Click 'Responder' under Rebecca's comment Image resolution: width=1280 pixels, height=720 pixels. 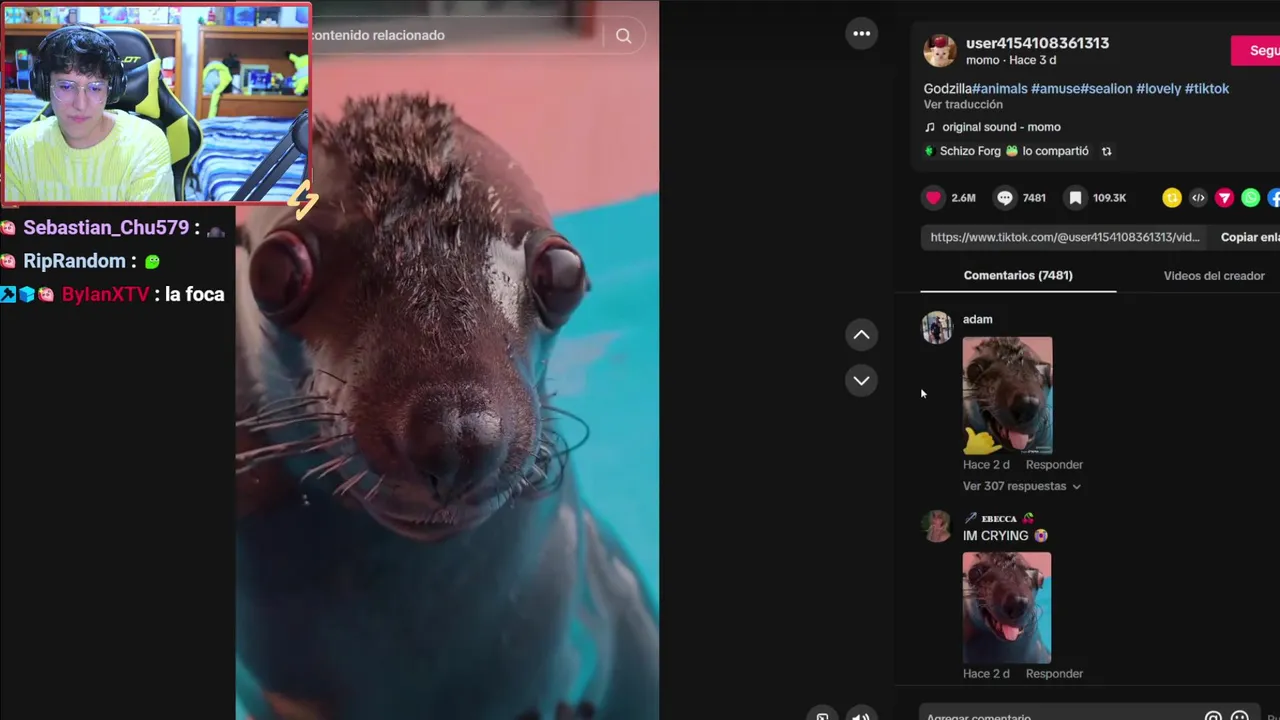[1054, 674]
